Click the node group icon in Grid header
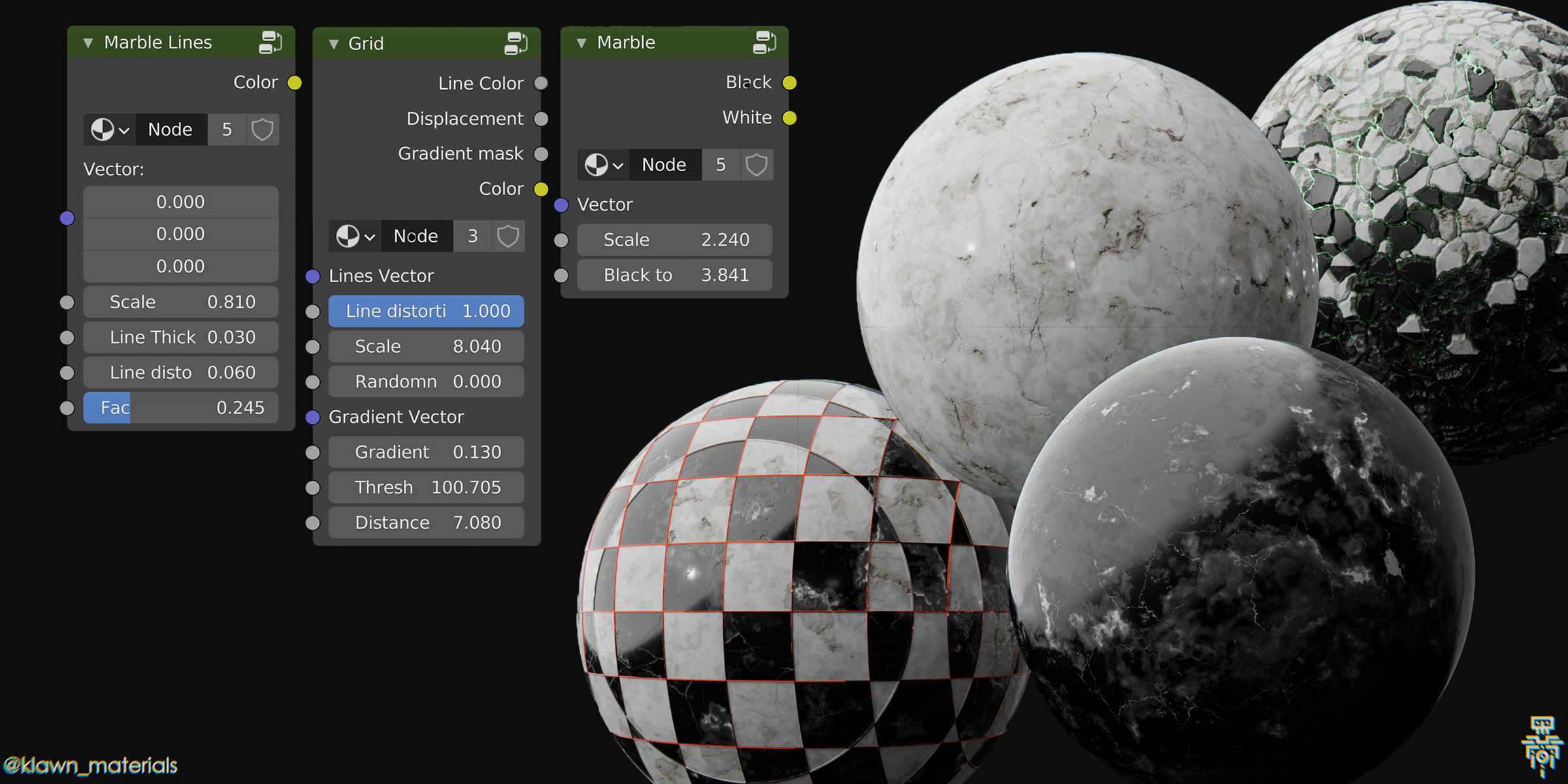 point(515,44)
